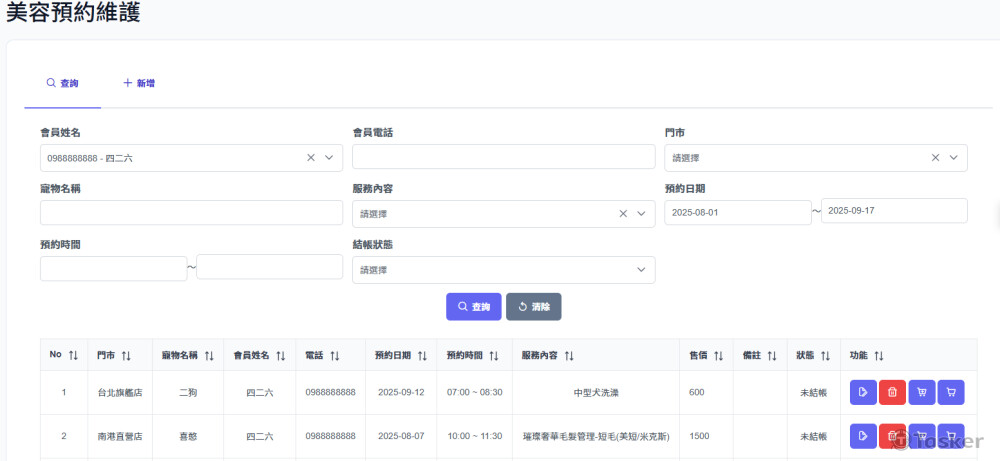
Task: Sort table by 售價 column arrows
Action: coord(718,356)
